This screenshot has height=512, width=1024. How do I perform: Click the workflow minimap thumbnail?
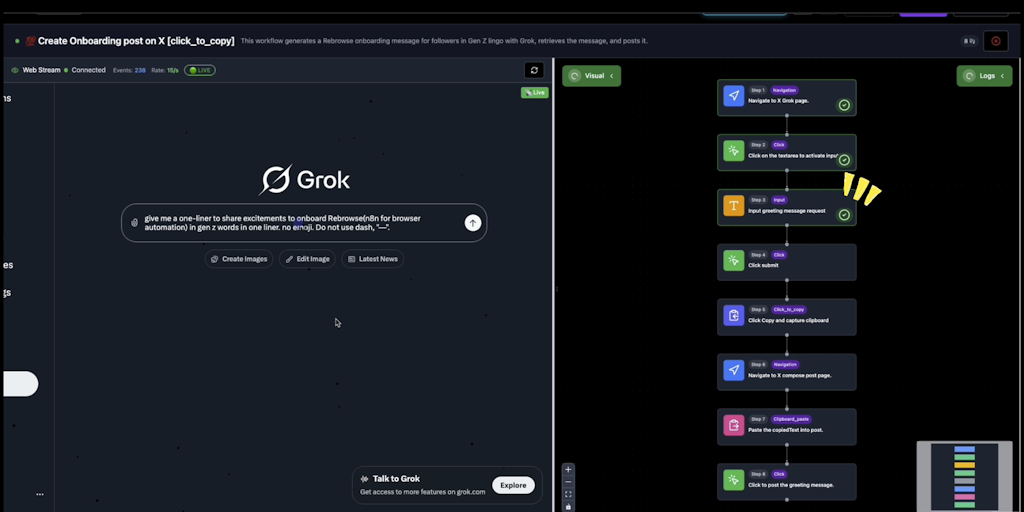[x=965, y=476]
